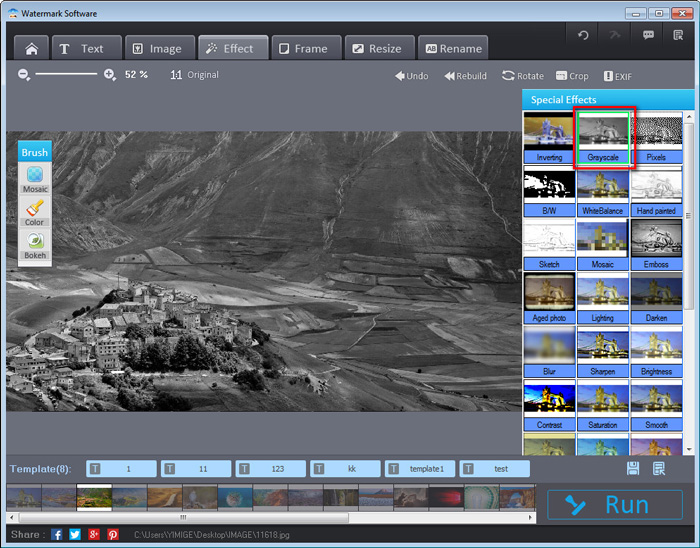Load template named test

tap(495, 469)
